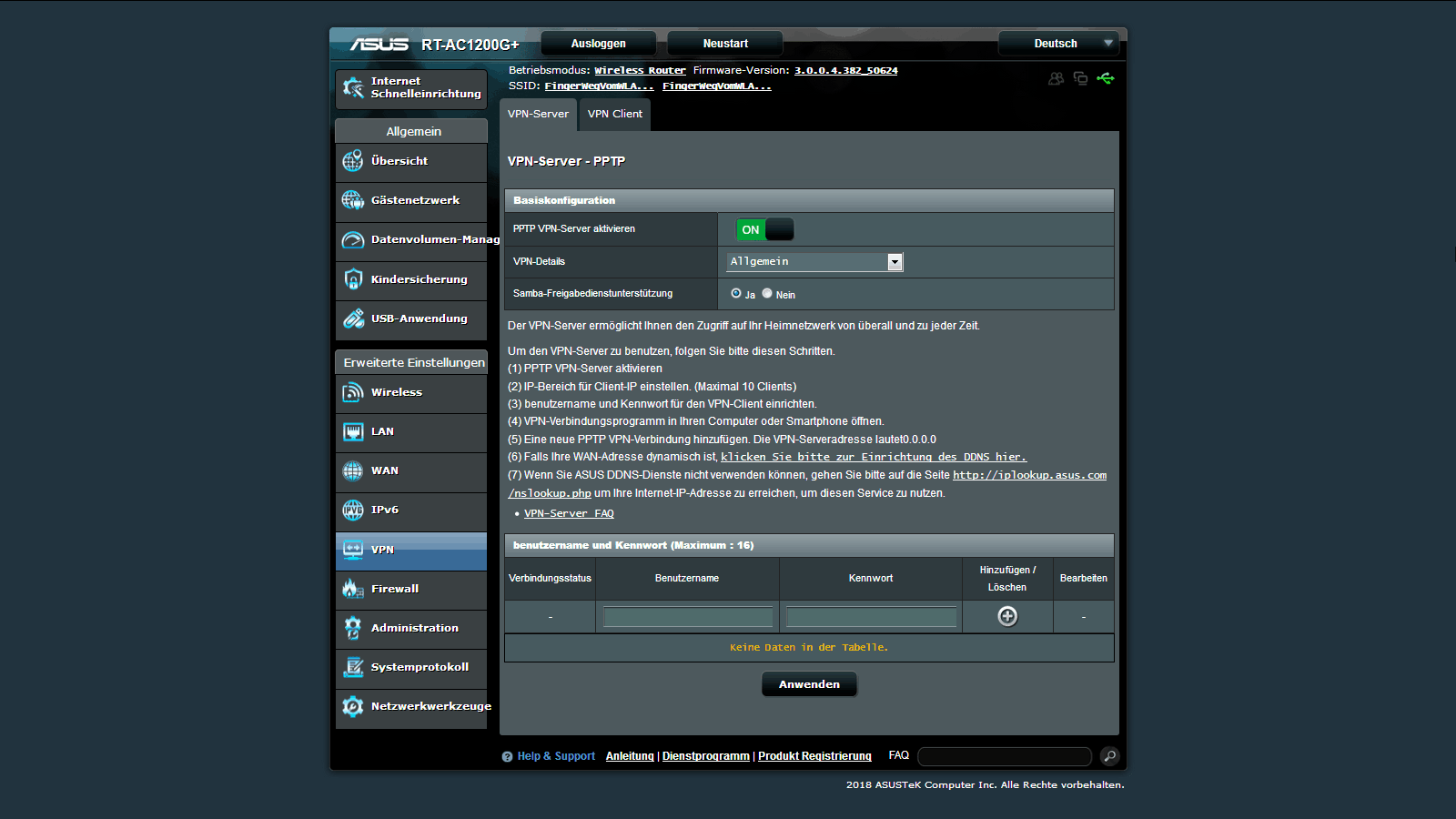Click the search magnifier icon by FAQ
Image resolution: width=1456 pixels, height=819 pixels.
(1109, 756)
